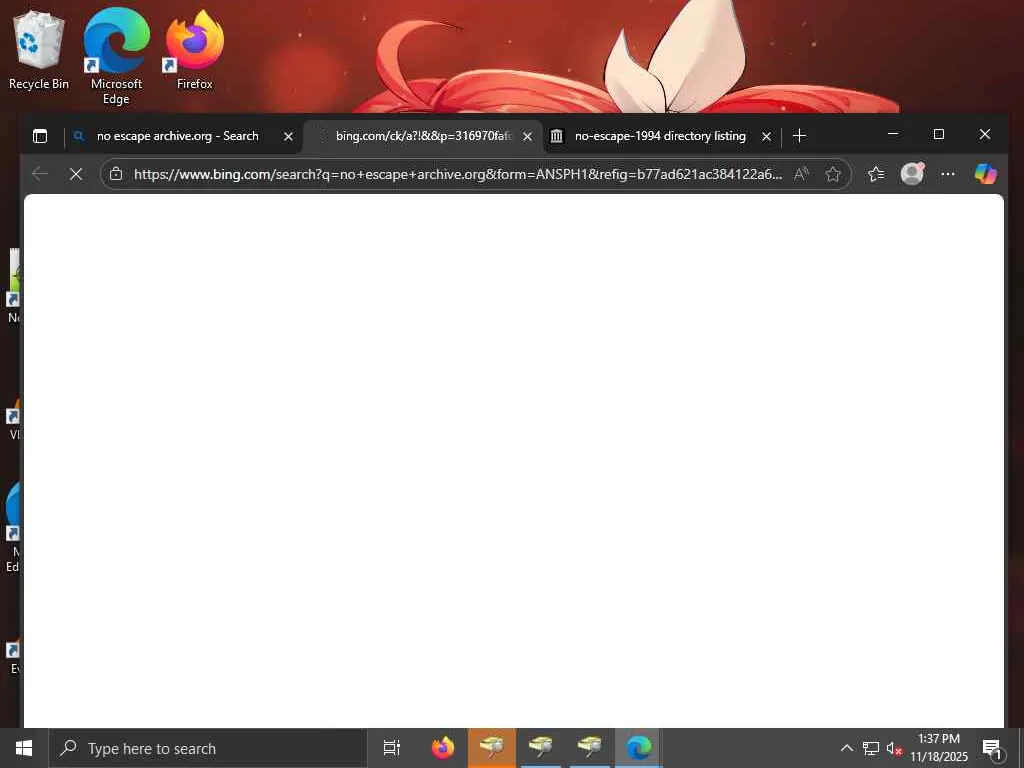The width and height of the screenshot is (1024, 768).
Task: Open Firefox from the taskbar
Action: point(443,748)
